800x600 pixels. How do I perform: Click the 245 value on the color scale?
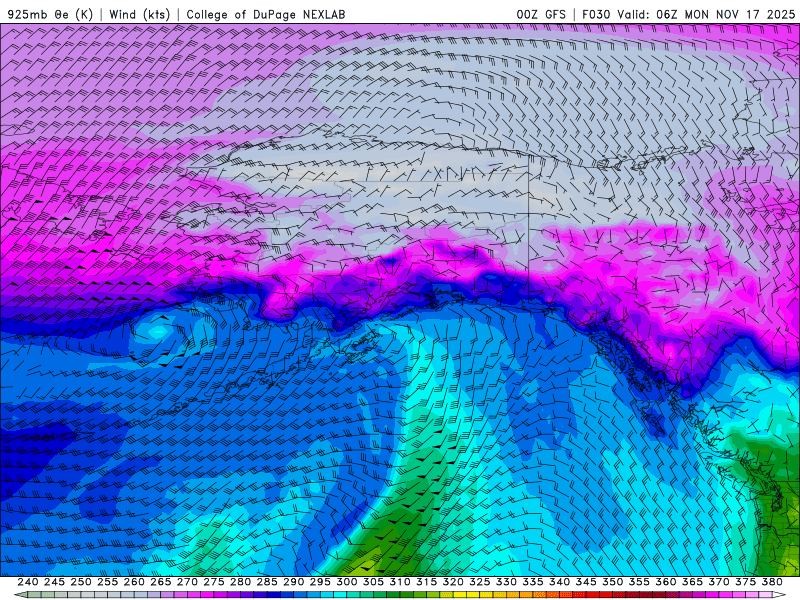(x=54, y=582)
